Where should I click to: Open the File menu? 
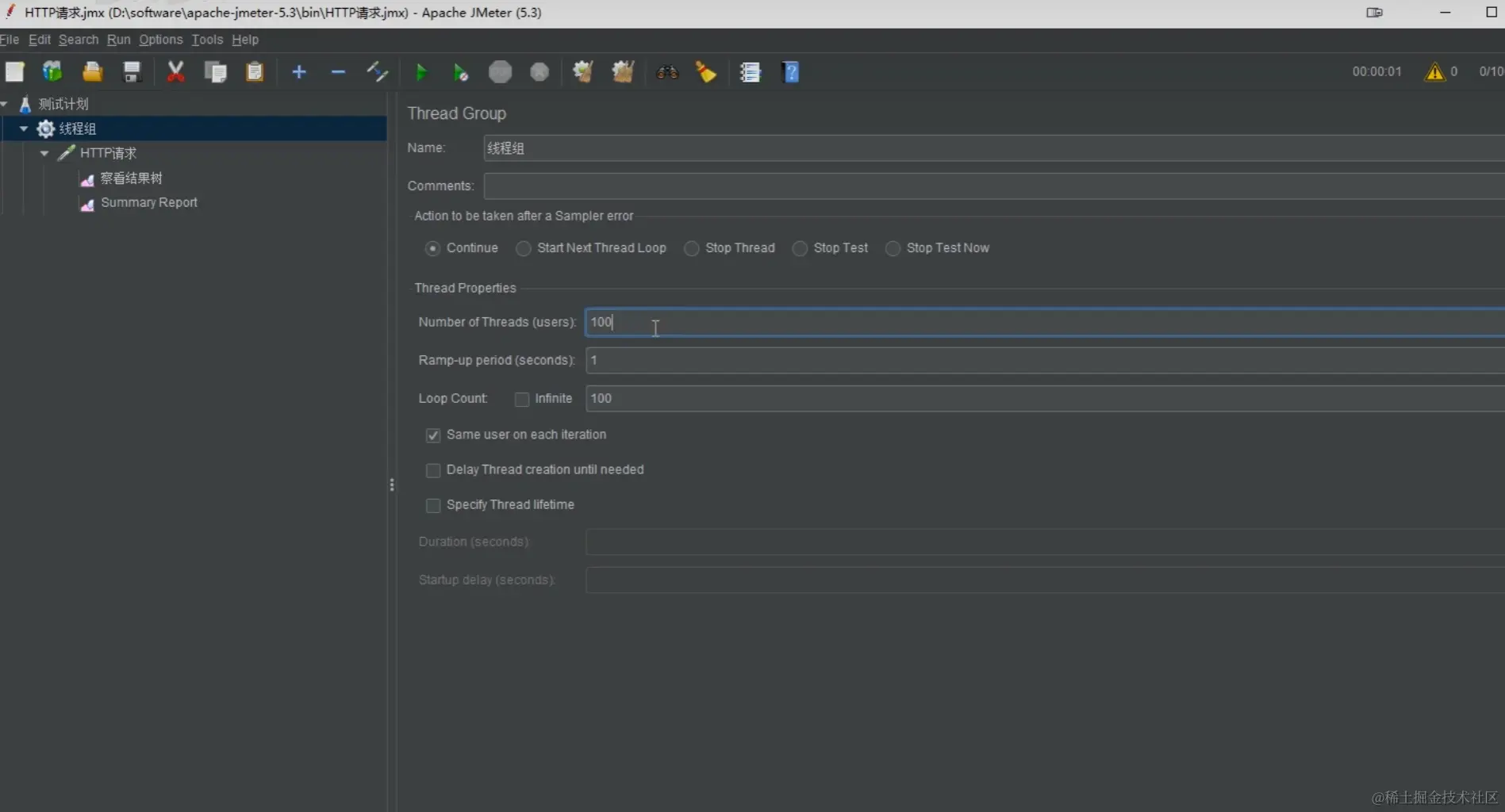pyautogui.click(x=10, y=40)
